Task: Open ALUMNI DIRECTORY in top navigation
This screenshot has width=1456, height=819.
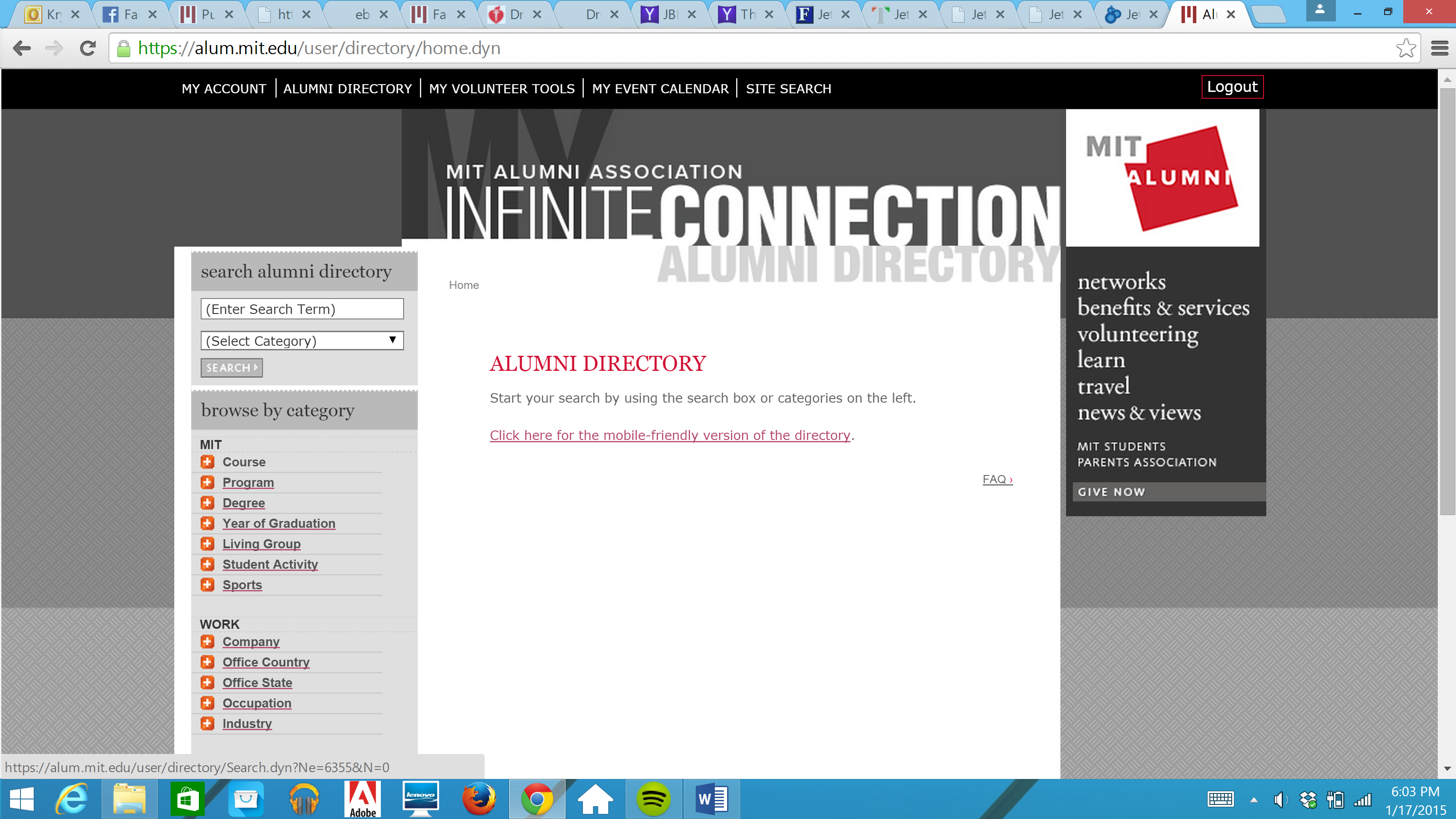Action: tap(348, 89)
